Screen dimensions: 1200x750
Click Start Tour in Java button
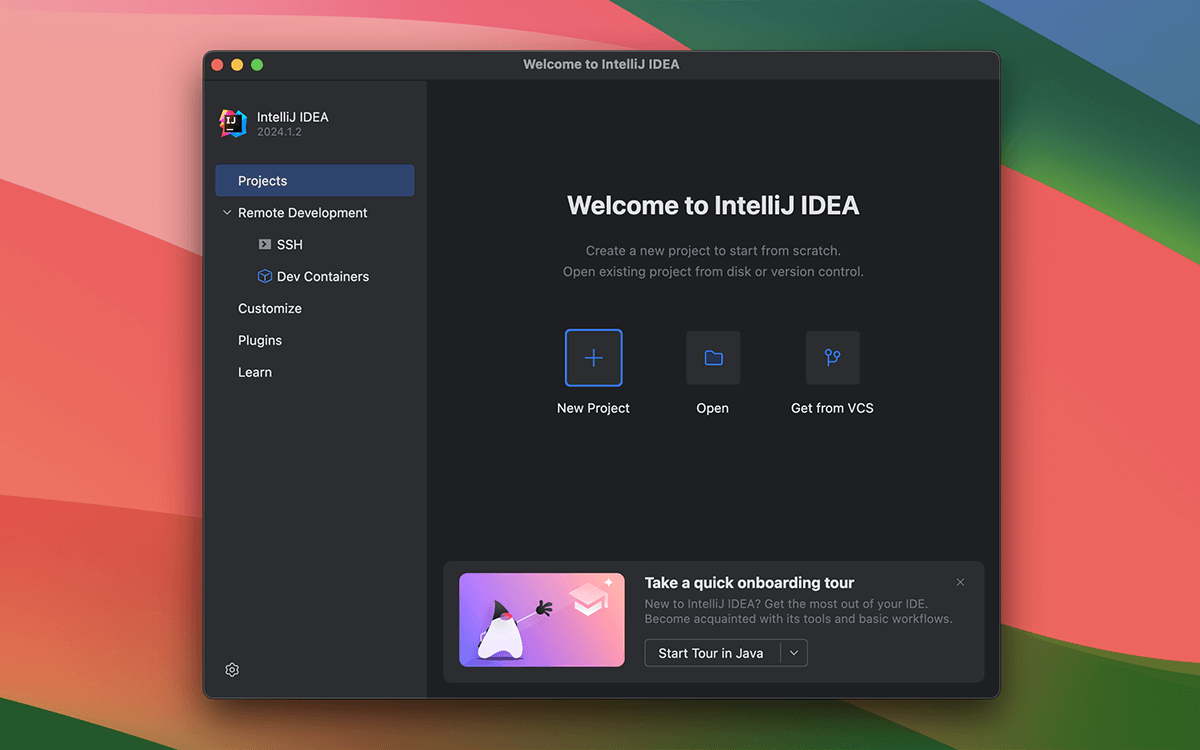click(711, 653)
